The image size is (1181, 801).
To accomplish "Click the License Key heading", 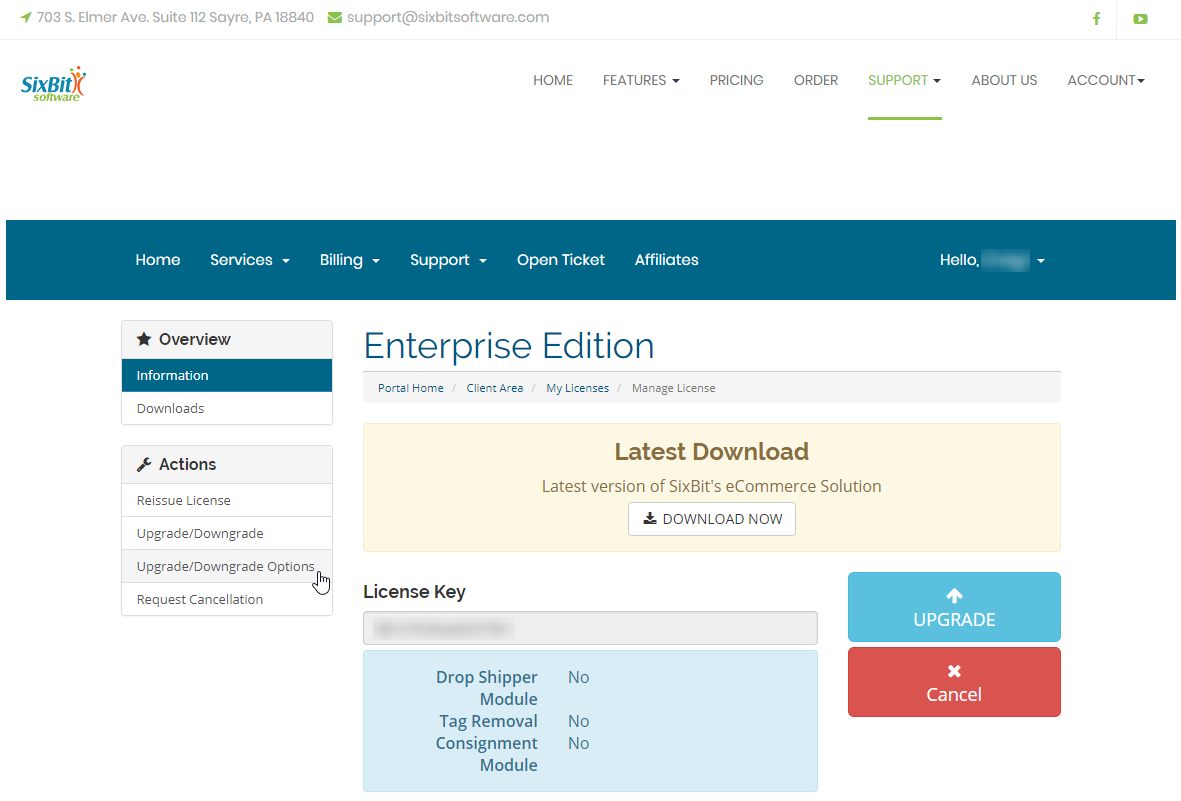I will [x=414, y=592].
